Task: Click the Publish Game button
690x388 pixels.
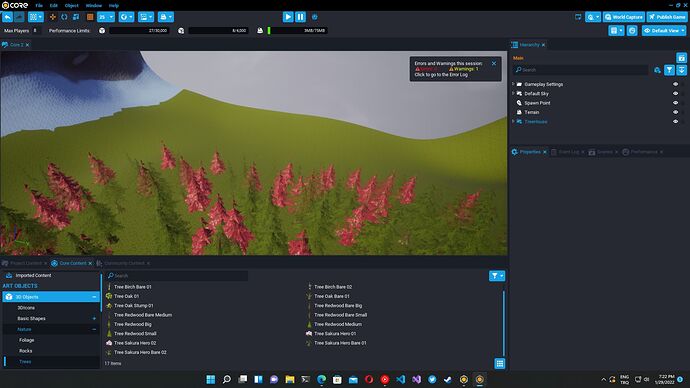Action: [667, 17]
